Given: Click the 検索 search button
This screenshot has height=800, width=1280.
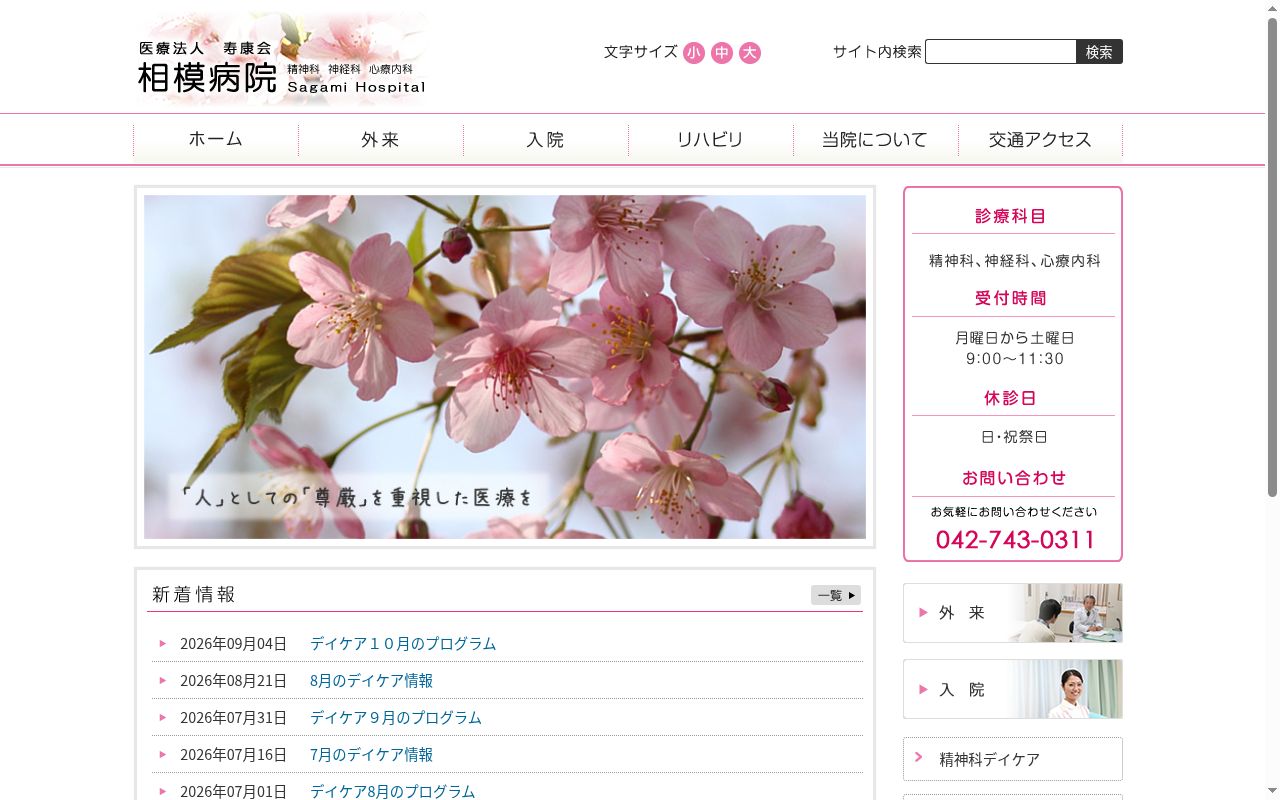Looking at the screenshot, I should click(1099, 52).
